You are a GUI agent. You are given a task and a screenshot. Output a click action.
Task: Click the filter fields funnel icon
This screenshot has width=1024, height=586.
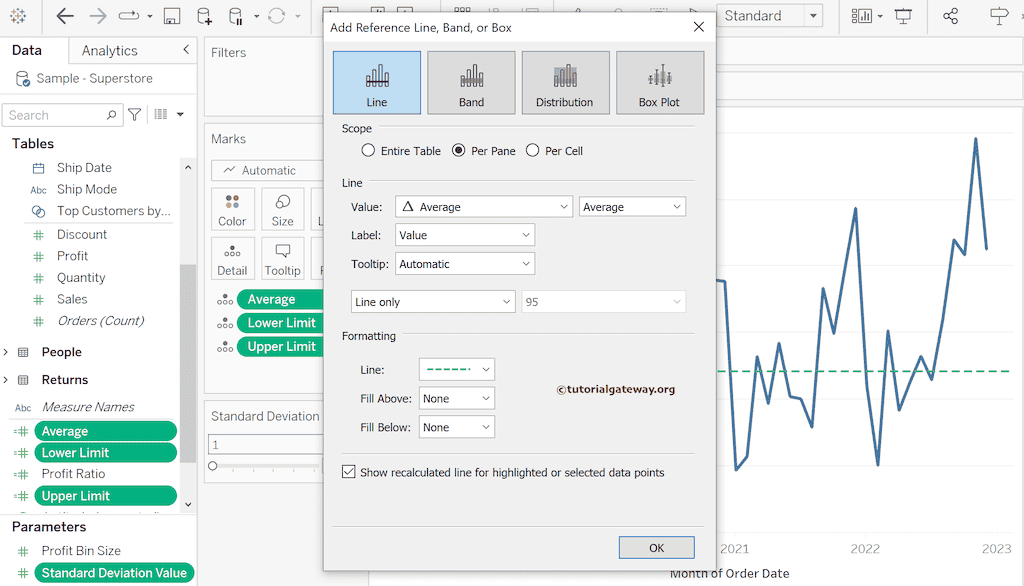click(x=135, y=115)
